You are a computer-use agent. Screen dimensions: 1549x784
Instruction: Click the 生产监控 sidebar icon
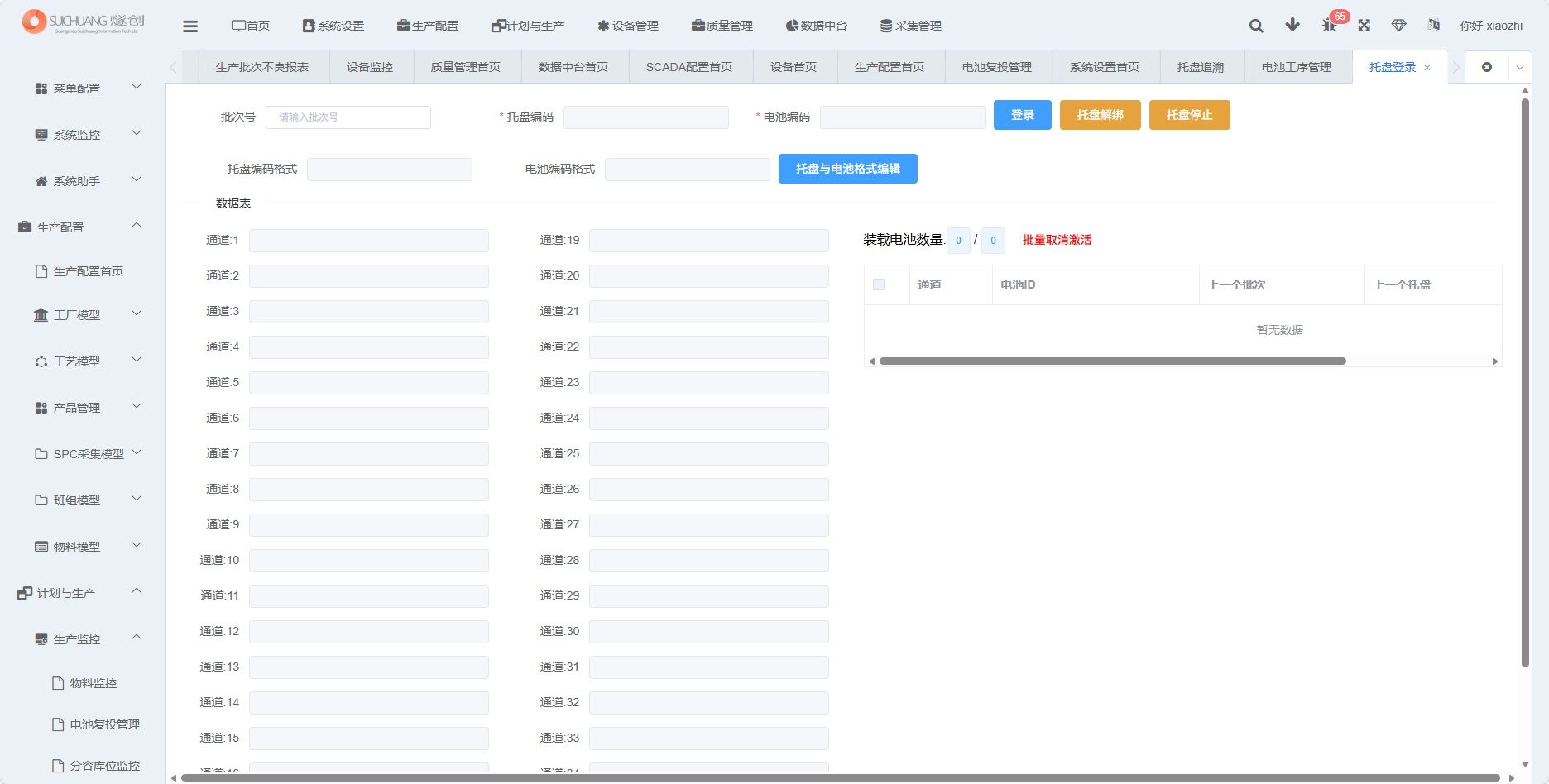coord(41,639)
